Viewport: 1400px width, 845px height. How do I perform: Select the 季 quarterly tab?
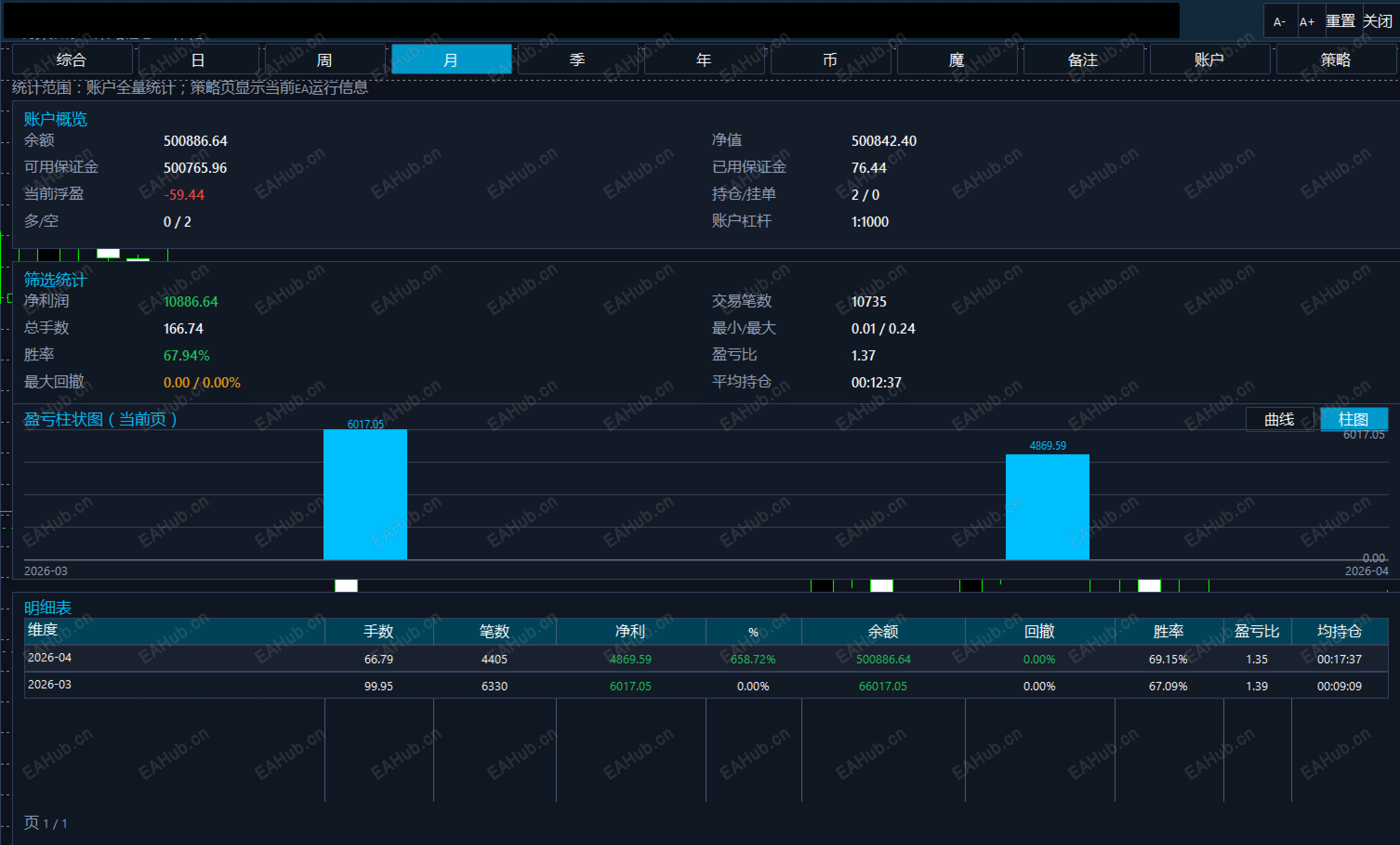point(578,59)
